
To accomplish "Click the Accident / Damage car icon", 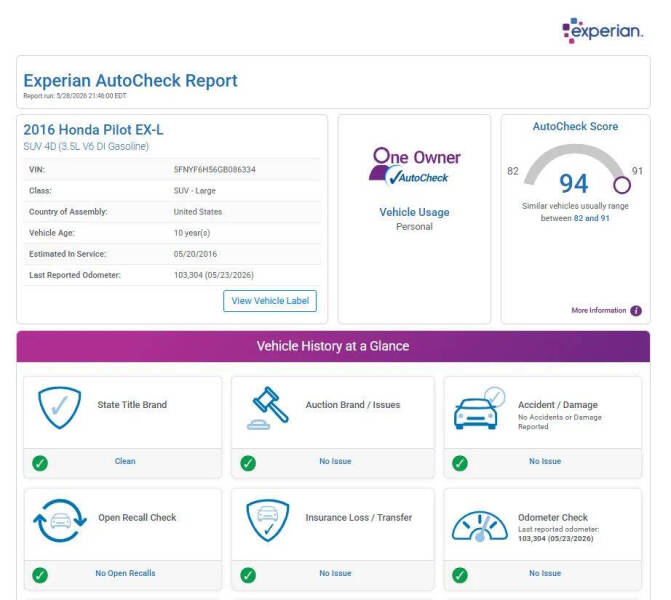I will 479,408.
